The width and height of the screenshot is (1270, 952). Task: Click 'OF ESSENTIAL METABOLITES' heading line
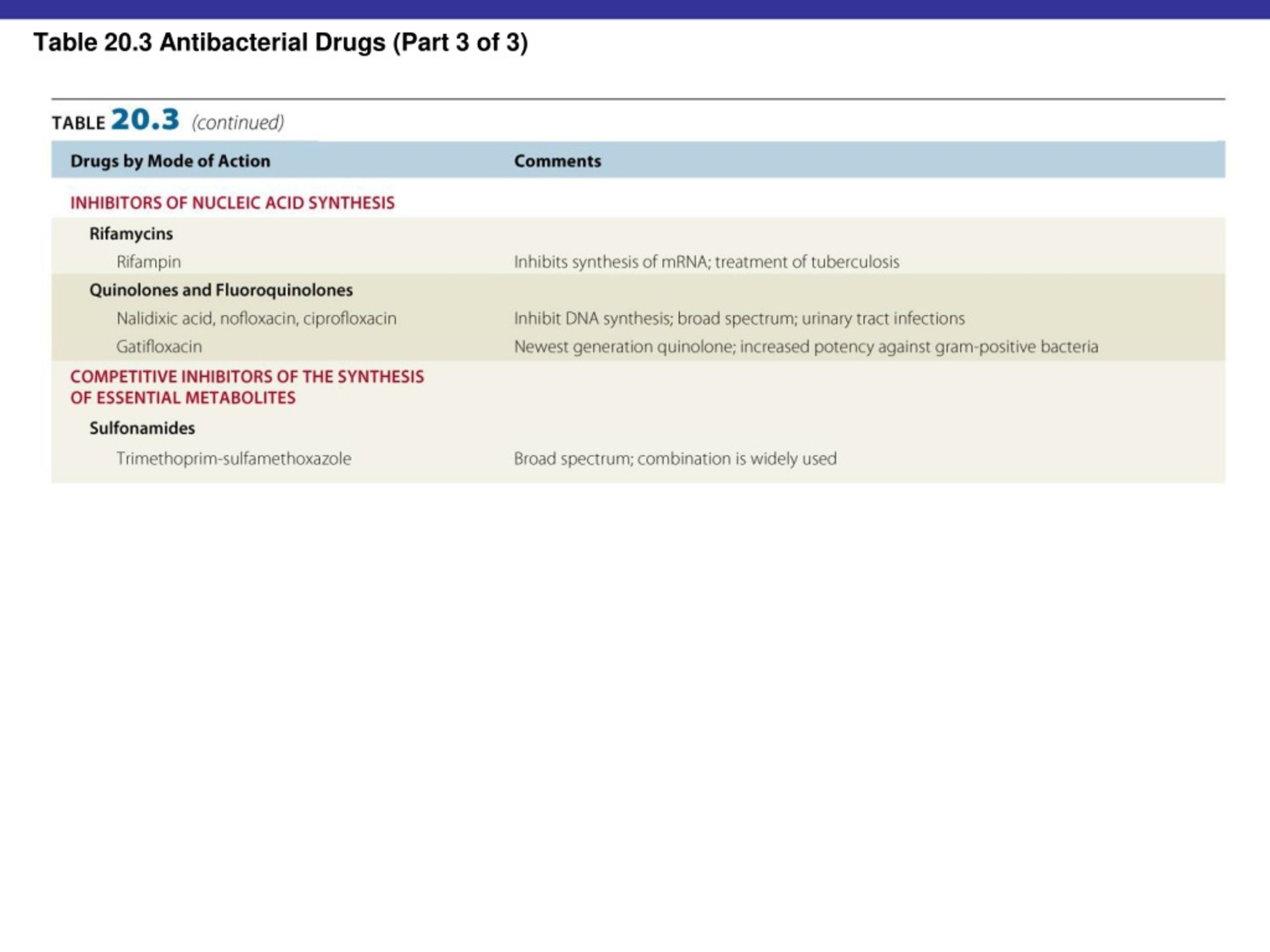tap(183, 398)
